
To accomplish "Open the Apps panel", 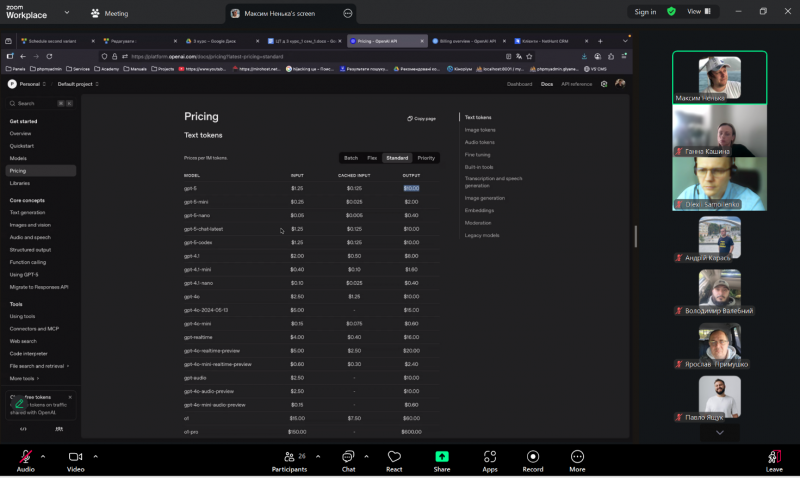I will [490, 458].
